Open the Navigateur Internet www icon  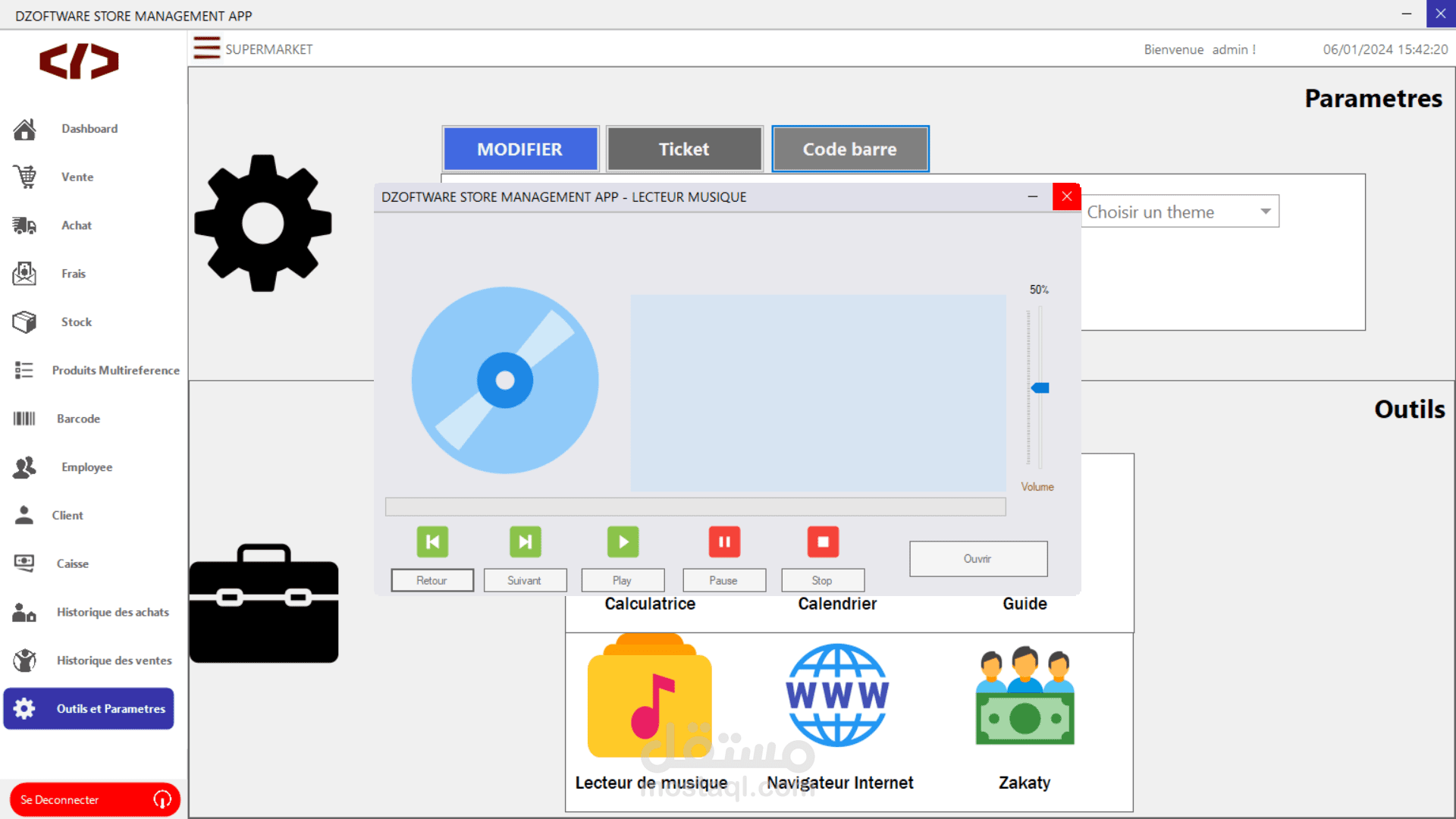pyautogui.click(x=837, y=695)
